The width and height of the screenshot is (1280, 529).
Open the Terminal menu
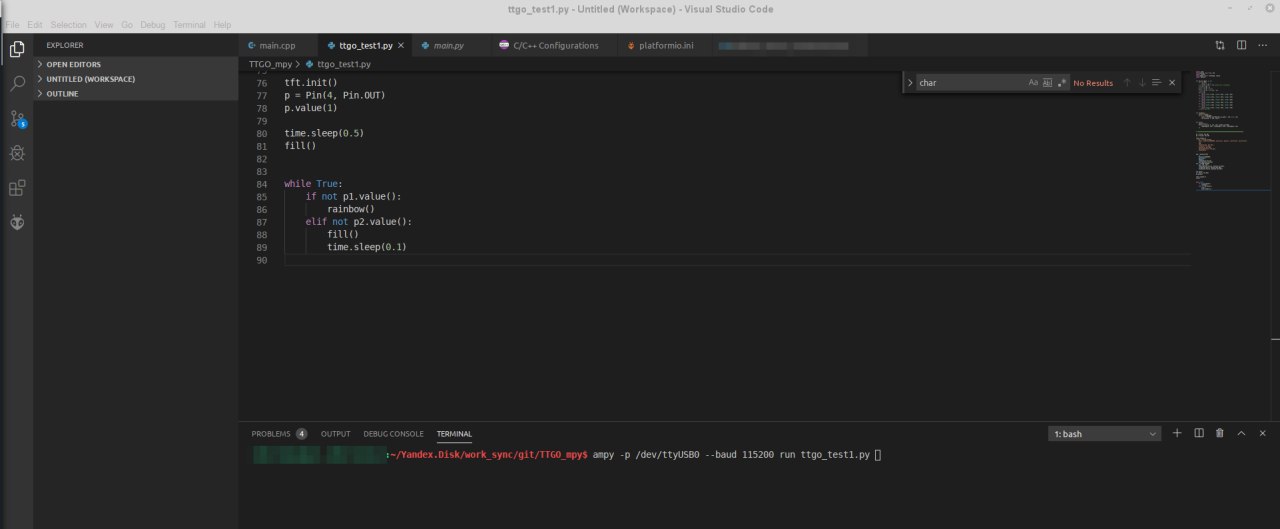click(x=190, y=24)
